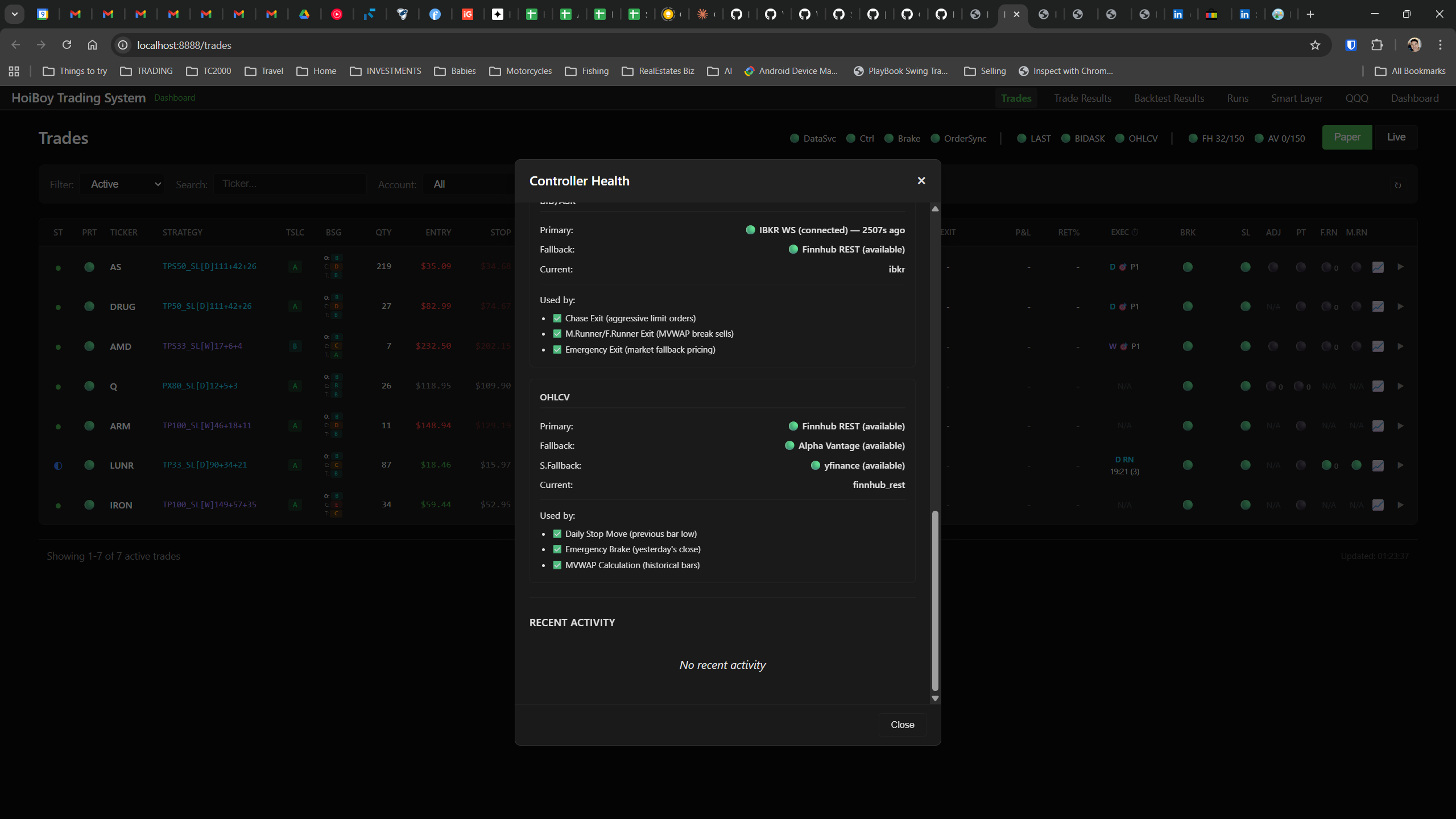Click the dialog scrollbar up arrow
Screen dimensions: 1456x819
tap(935, 209)
